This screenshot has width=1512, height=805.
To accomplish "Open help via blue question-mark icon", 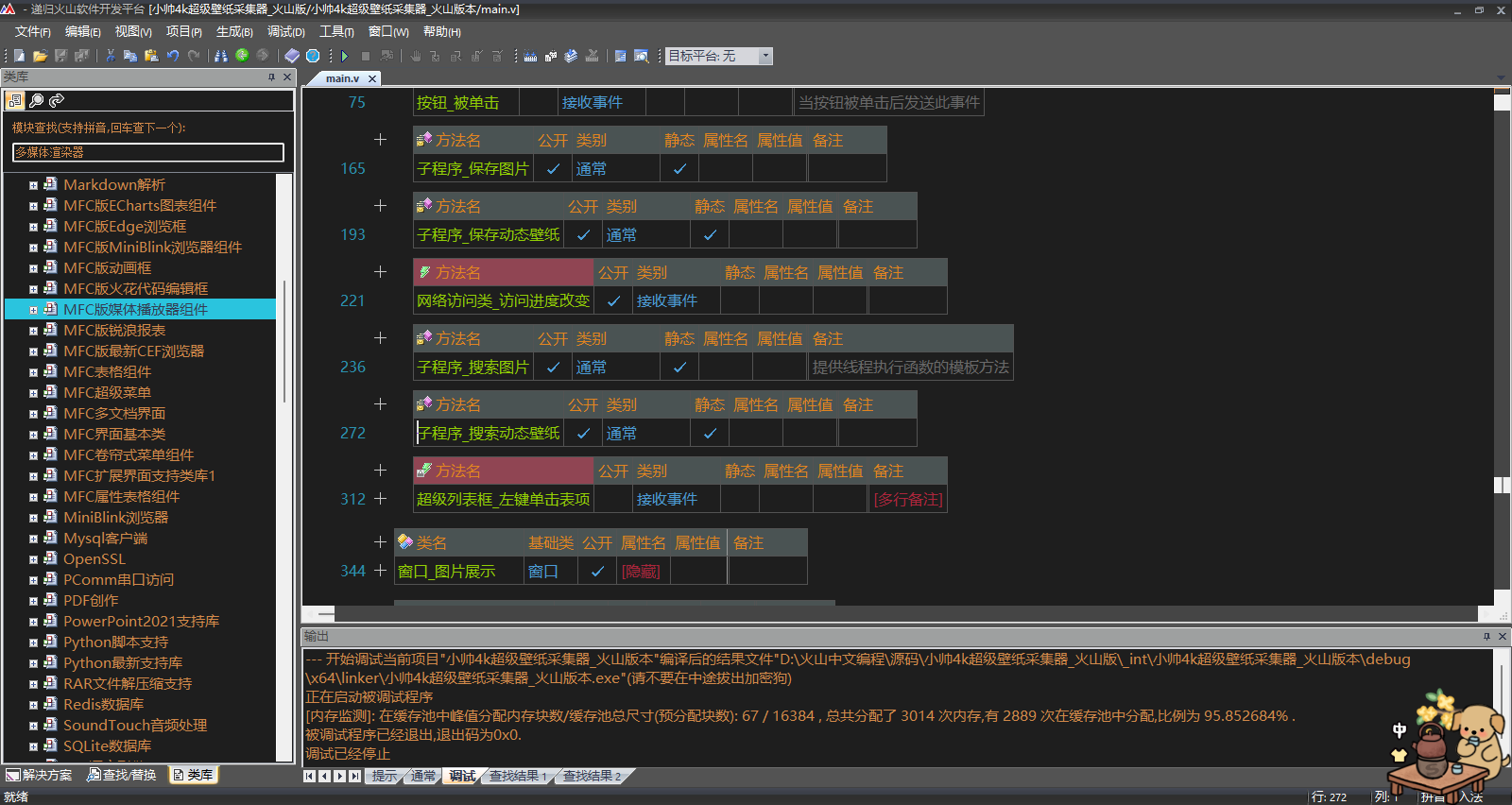I will [313, 56].
